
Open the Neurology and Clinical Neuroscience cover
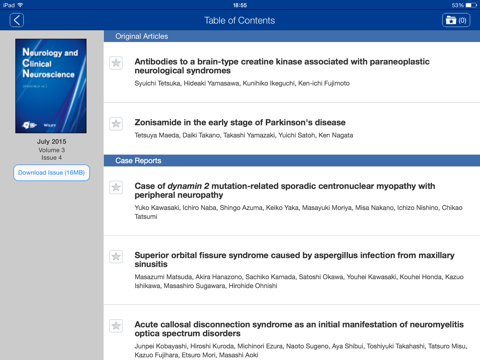[51, 86]
